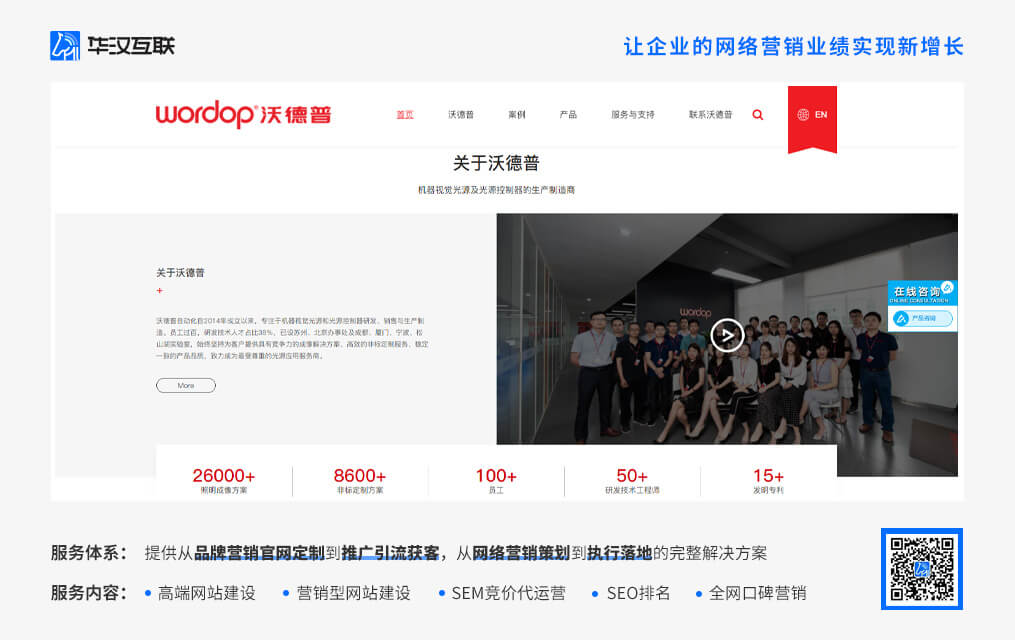Image resolution: width=1015 pixels, height=640 pixels.
Task: Click the 26000+ statistic
Action: (x=223, y=481)
